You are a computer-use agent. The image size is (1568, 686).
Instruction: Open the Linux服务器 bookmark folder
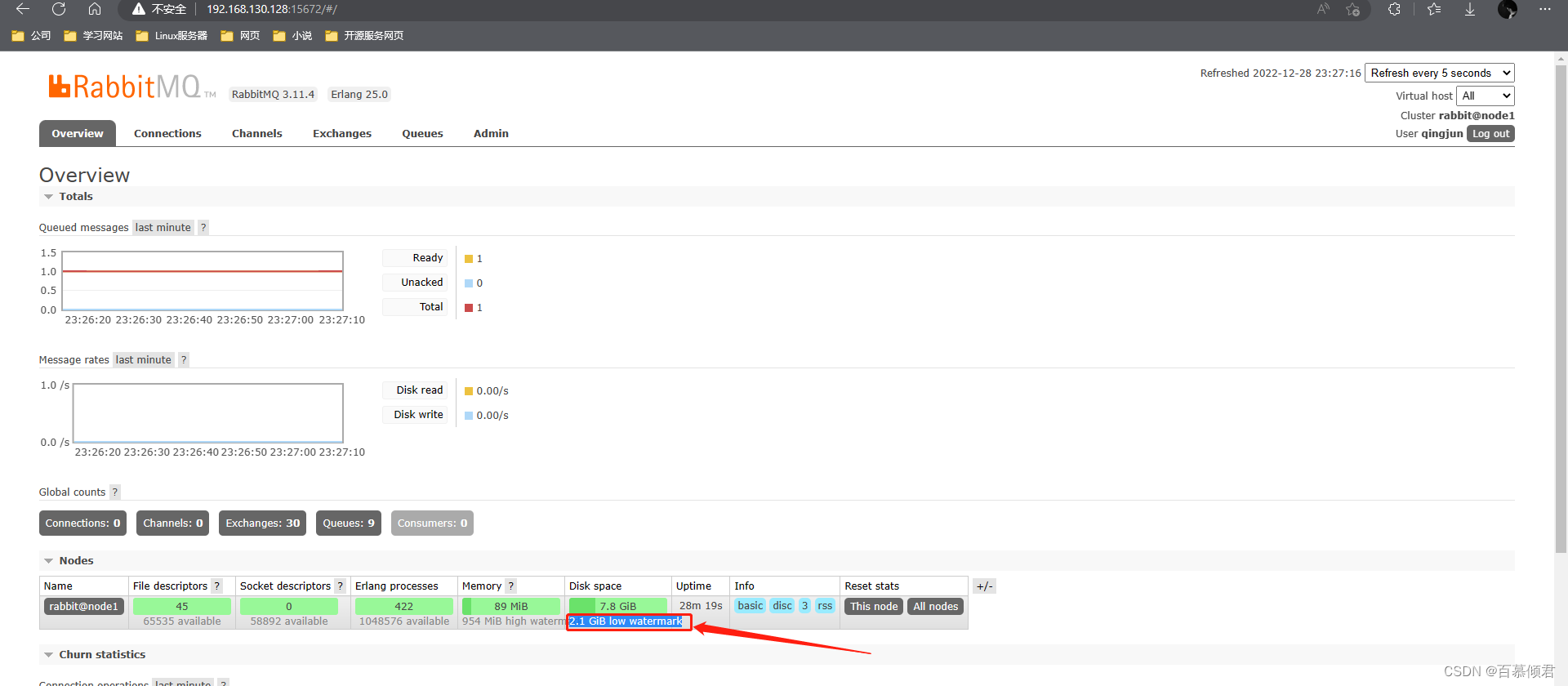click(171, 36)
